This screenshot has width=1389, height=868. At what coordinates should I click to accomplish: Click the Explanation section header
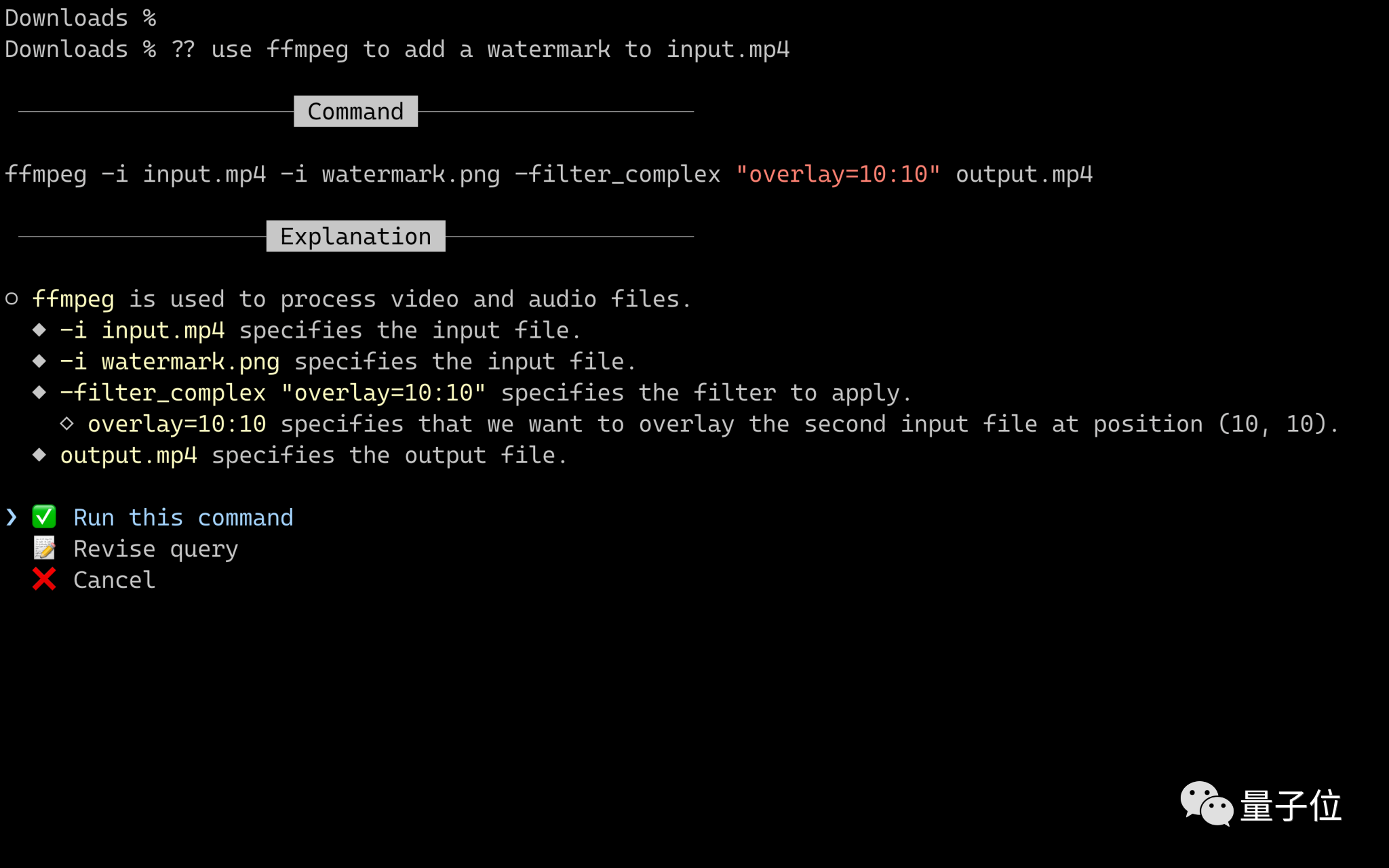355,236
